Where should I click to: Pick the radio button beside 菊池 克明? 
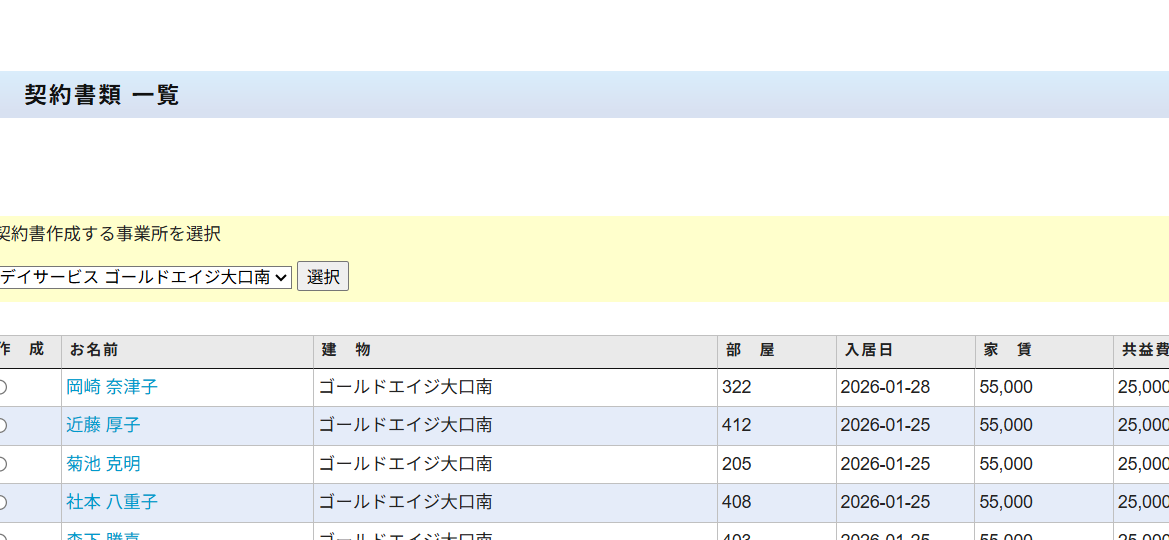3,464
